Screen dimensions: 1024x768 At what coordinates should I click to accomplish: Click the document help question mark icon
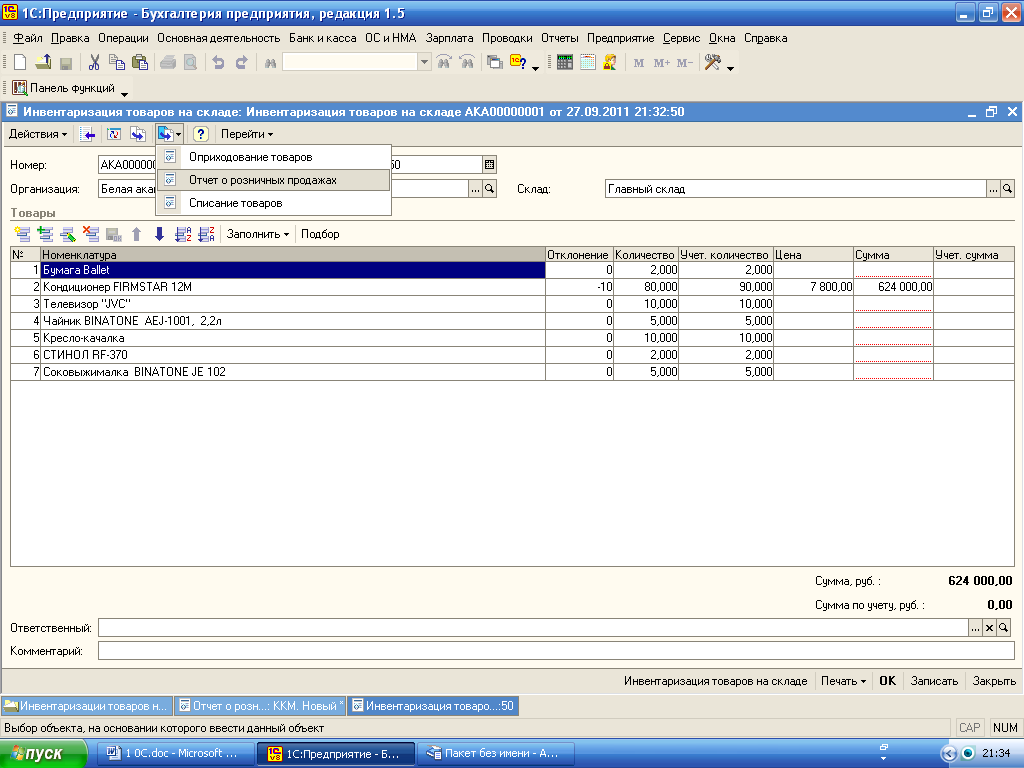point(200,135)
